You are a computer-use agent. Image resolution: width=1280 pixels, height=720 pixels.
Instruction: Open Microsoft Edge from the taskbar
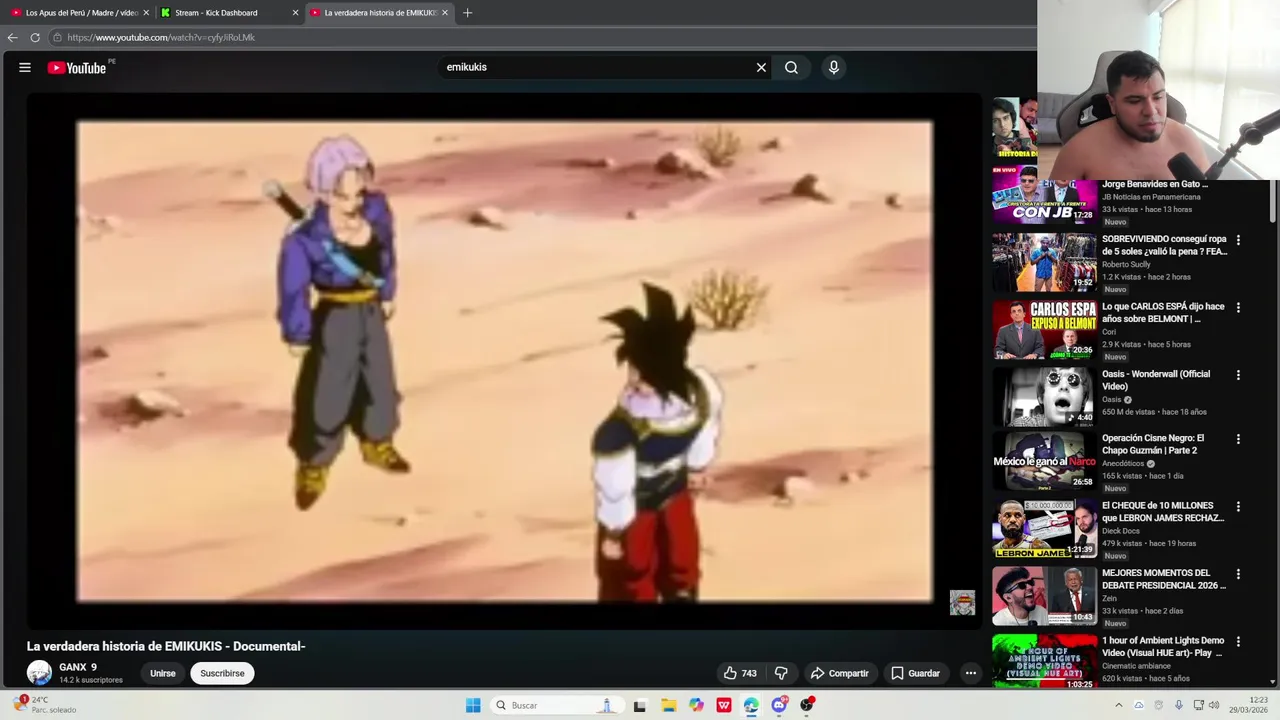(x=751, y=705)
